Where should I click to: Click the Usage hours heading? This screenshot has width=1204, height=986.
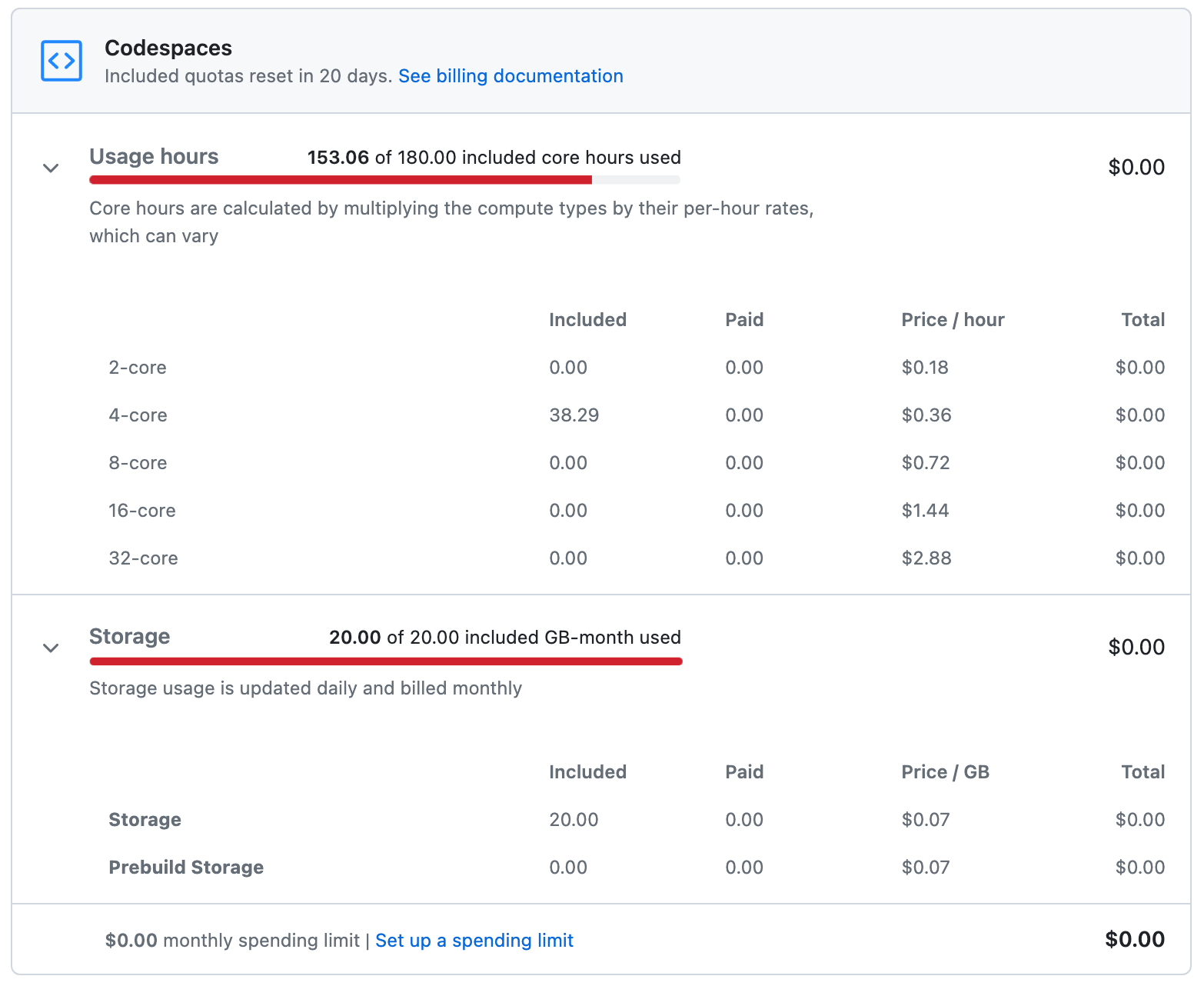click(x=154, y=157)
